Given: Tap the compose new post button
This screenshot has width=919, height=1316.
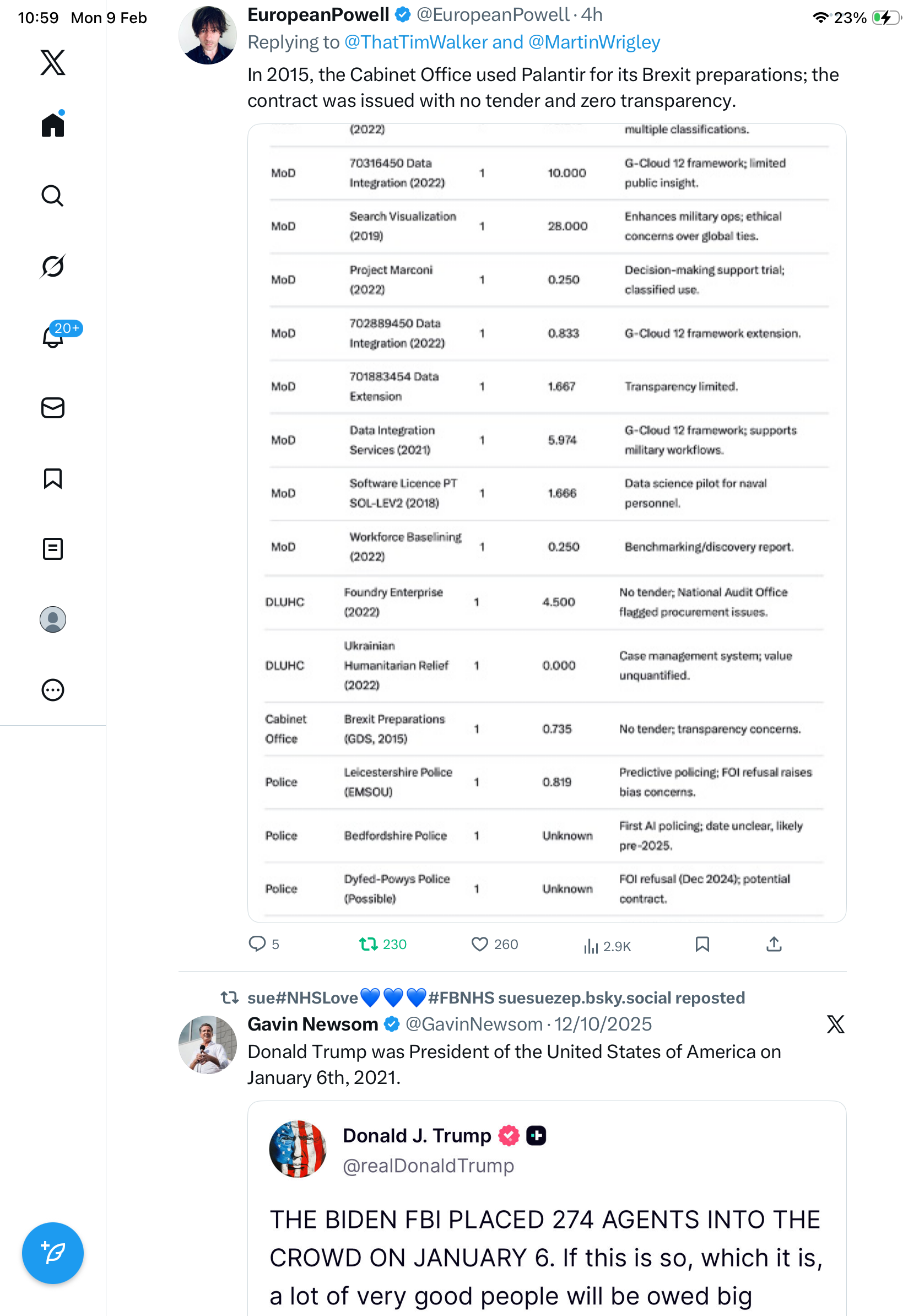Looking at the screenshot, I should tap(53, 1253).
